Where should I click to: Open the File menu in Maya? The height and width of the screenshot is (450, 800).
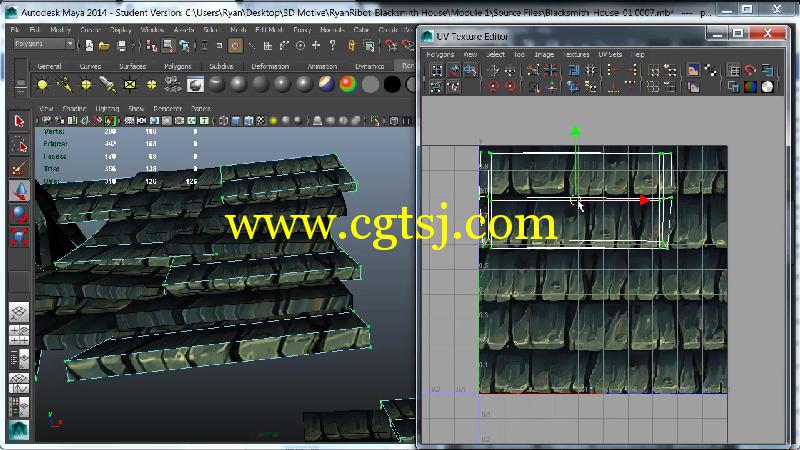point(15,30)
